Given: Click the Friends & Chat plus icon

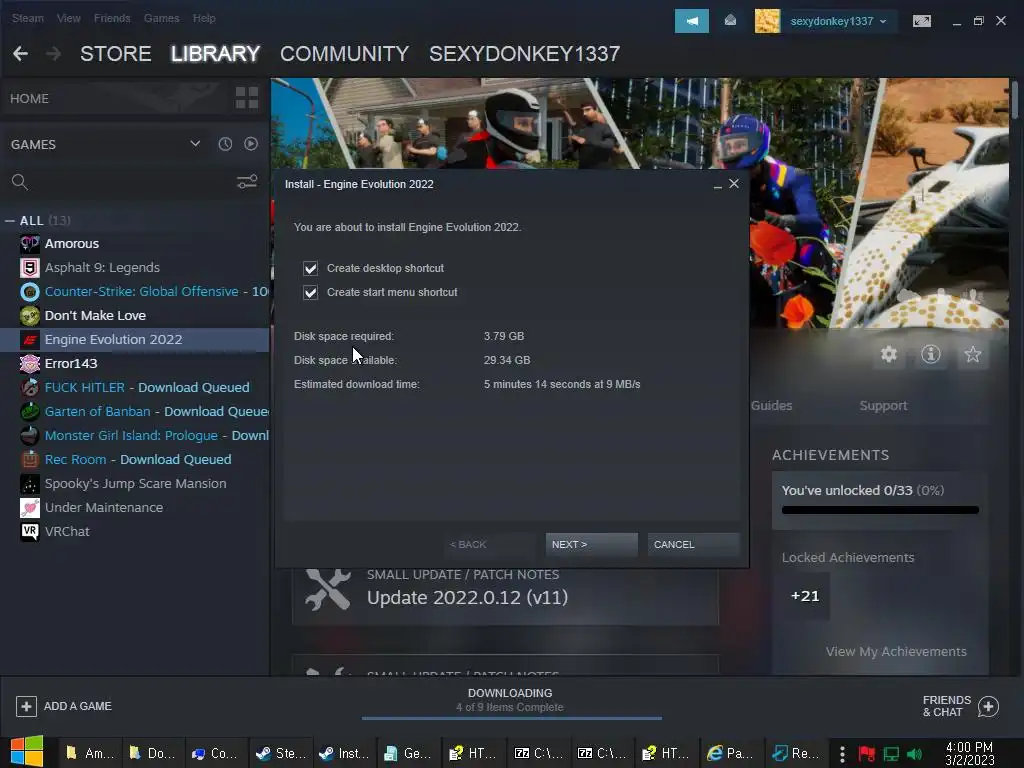Looking at the screenshot, I should tap(989, 706).
